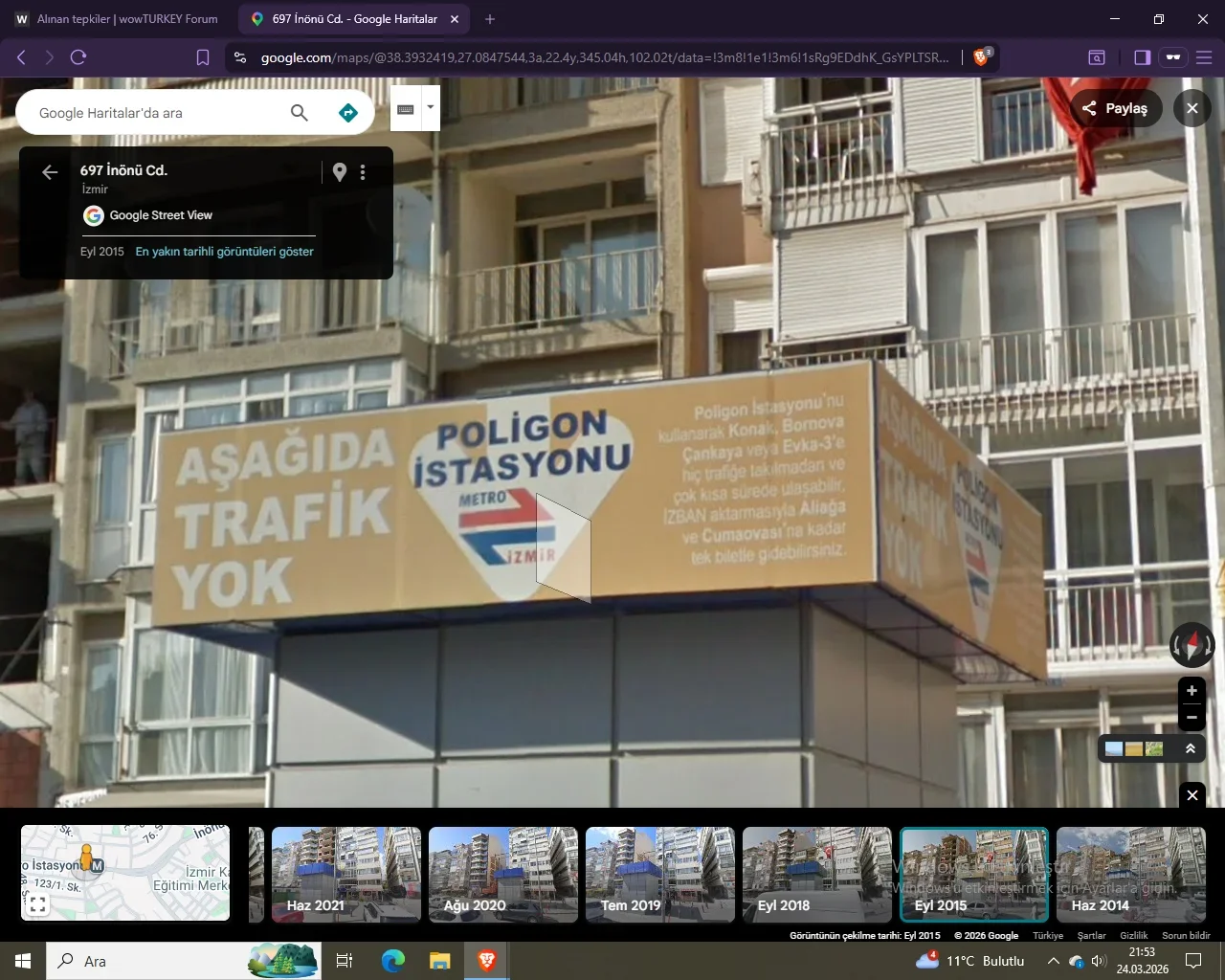
Task: Zoom in with the plus button
Action: tap(1192, 691)
